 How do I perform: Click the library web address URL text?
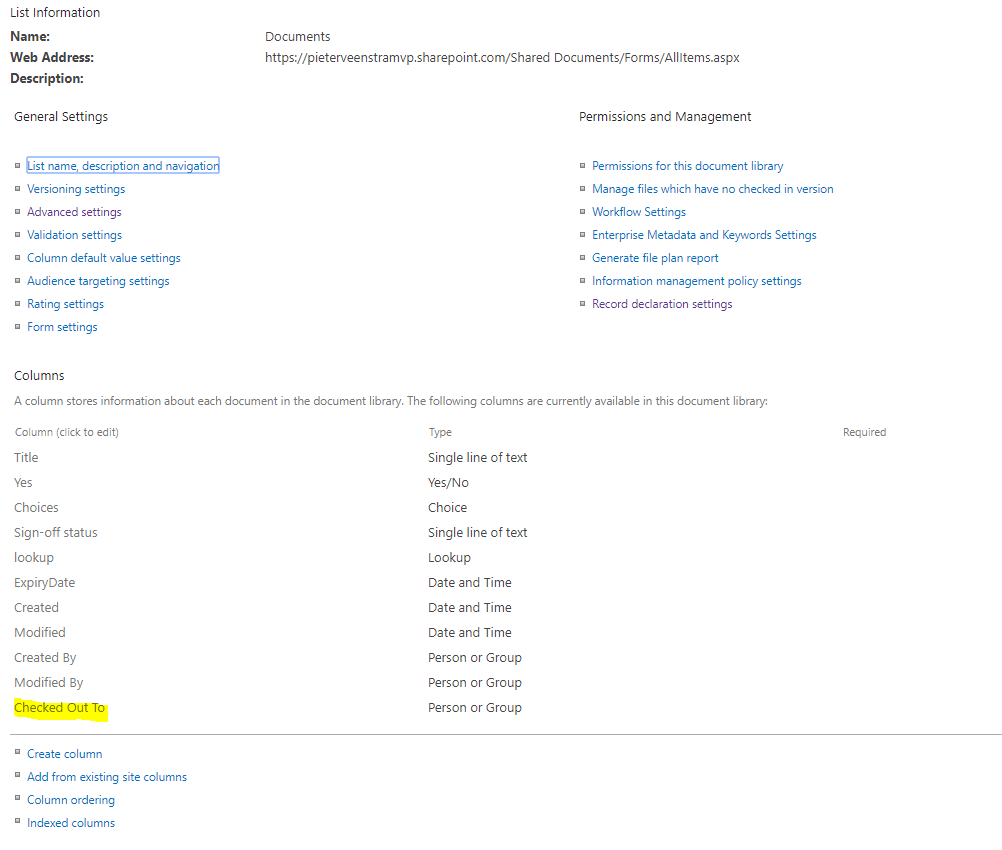pos(502,58)
